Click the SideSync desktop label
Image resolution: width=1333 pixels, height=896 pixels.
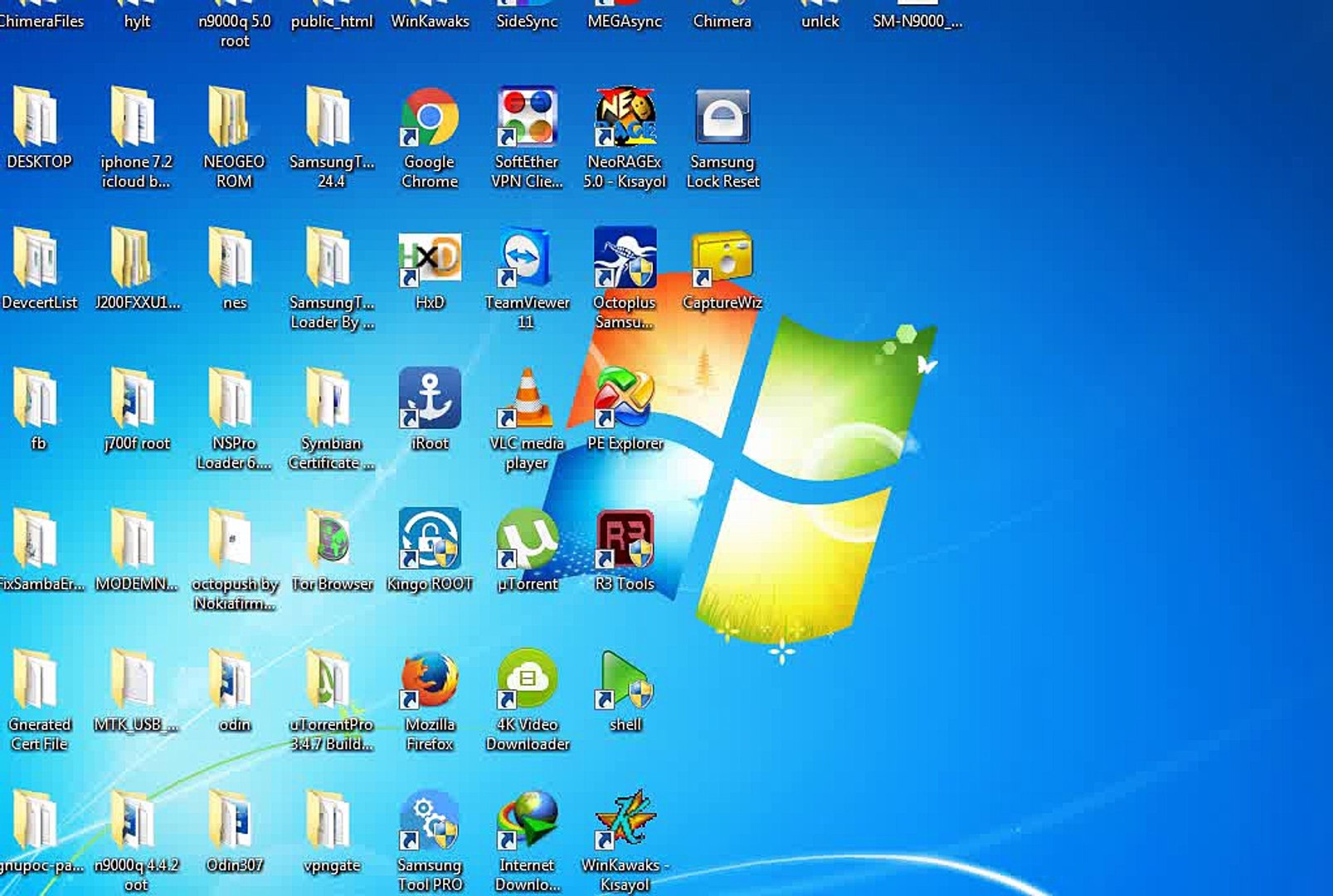(x=527, y=22)
